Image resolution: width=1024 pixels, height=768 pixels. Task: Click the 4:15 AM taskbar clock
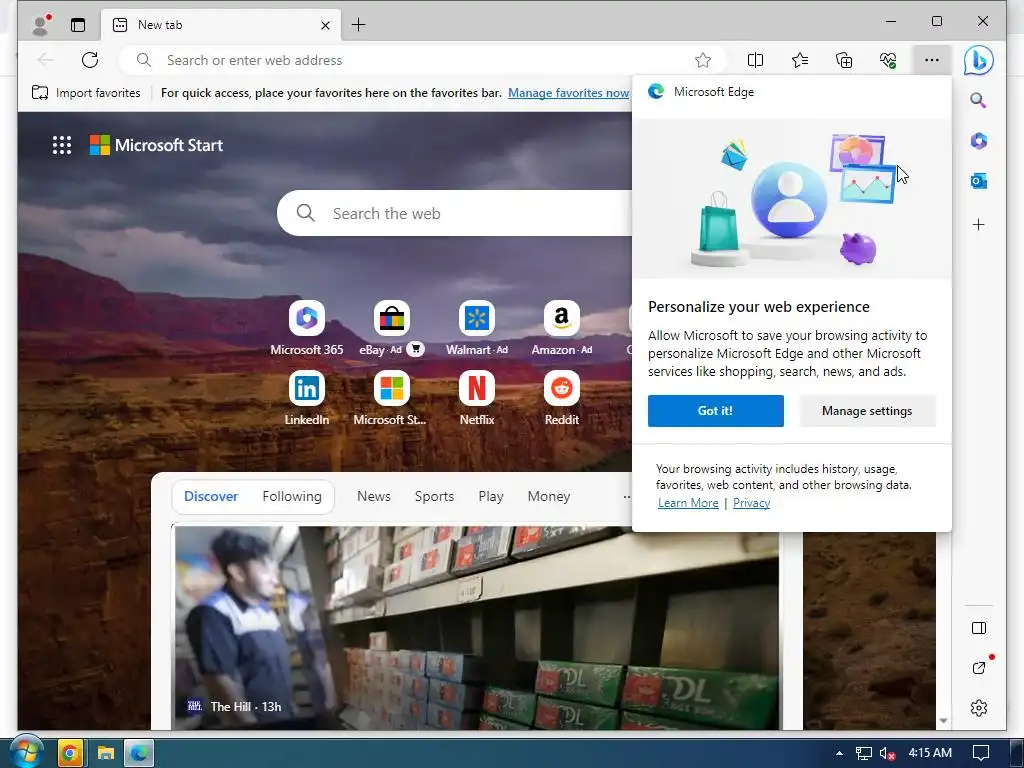click(x=930, y=753)
